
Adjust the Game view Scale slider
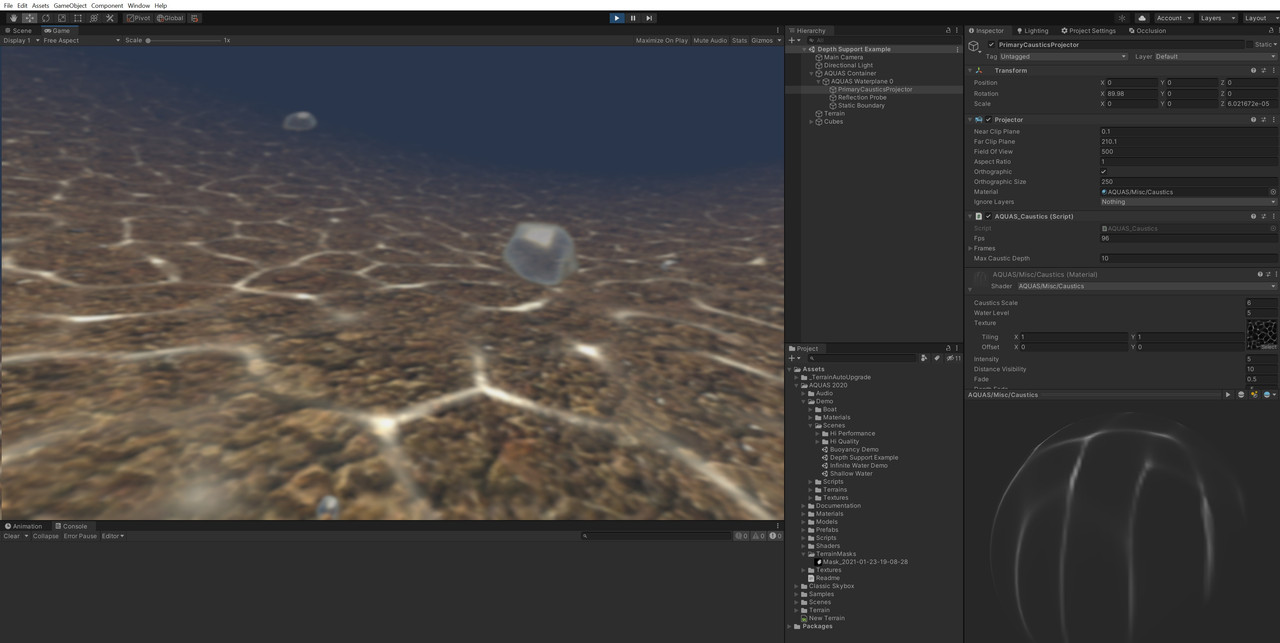click(x=183, y=41)
